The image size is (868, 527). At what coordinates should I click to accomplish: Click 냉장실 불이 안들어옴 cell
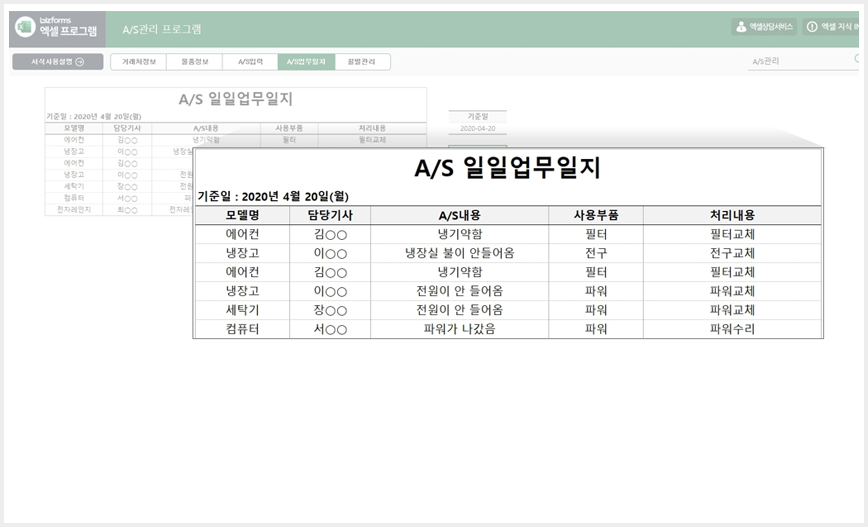[459, 254]
